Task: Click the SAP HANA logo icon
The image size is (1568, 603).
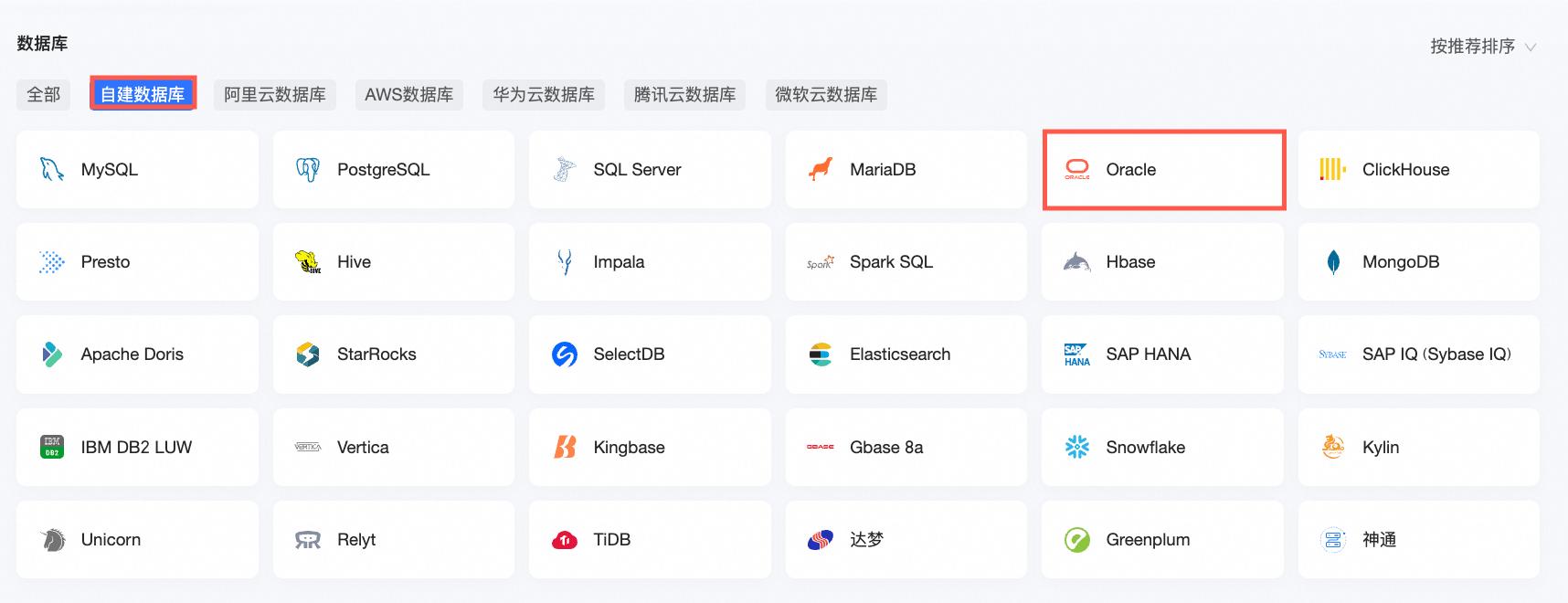Action: pos(1077,354)
